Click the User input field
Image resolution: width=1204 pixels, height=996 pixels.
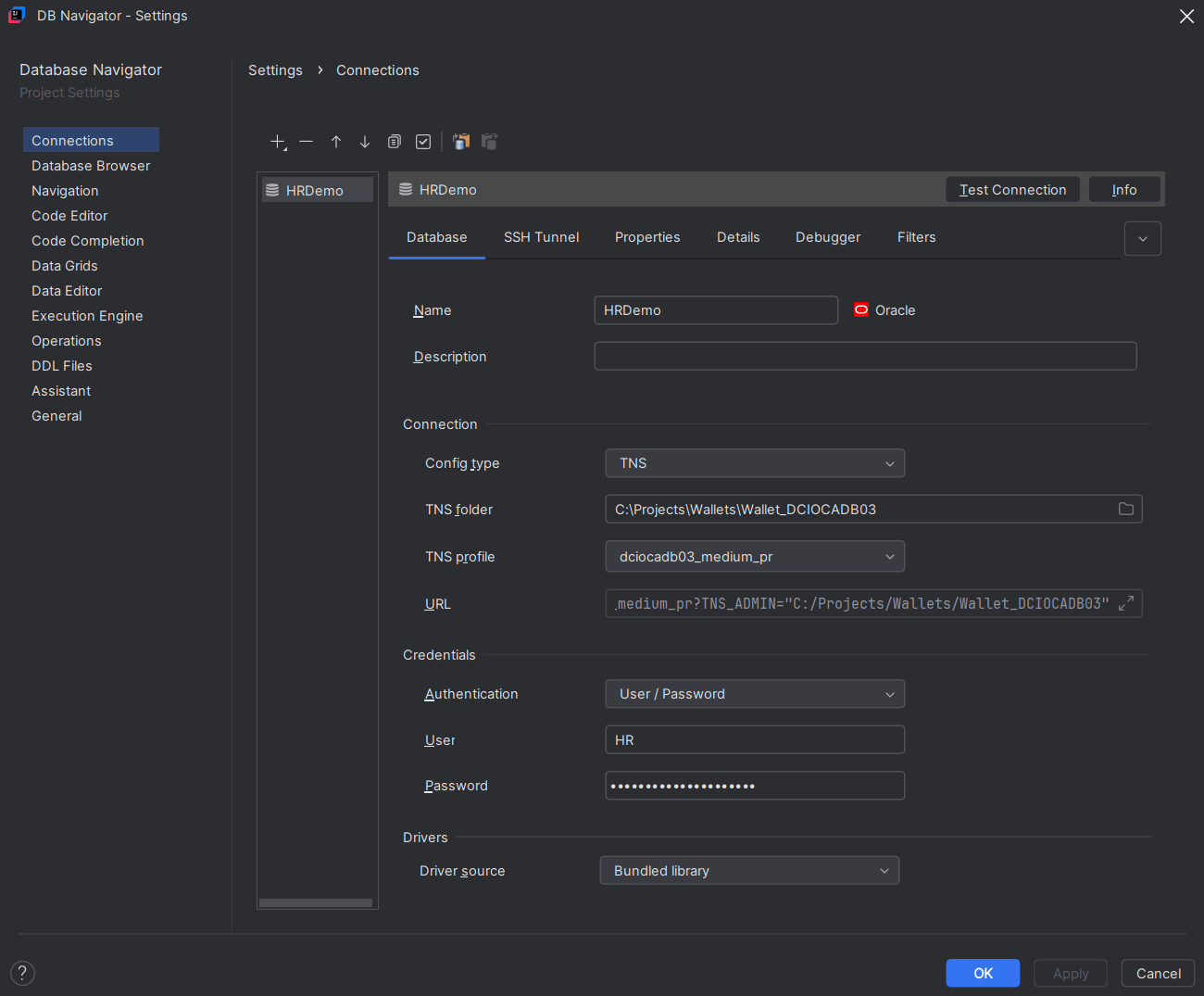[x=755, y=739]
